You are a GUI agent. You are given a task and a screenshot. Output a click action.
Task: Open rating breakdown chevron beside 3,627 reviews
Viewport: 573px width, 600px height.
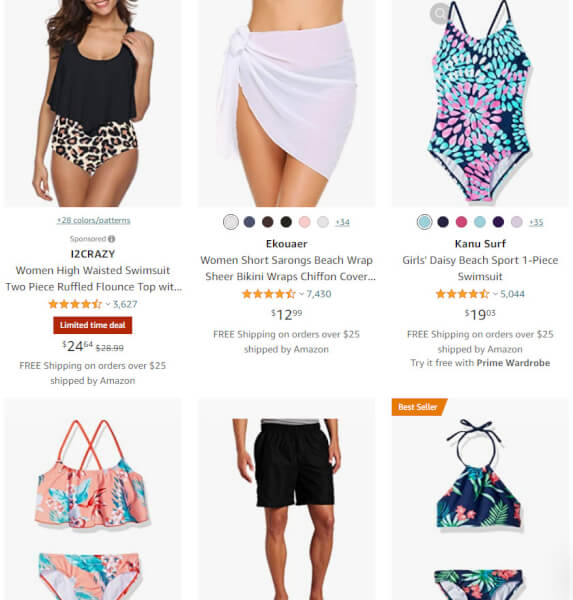(108, 305)
